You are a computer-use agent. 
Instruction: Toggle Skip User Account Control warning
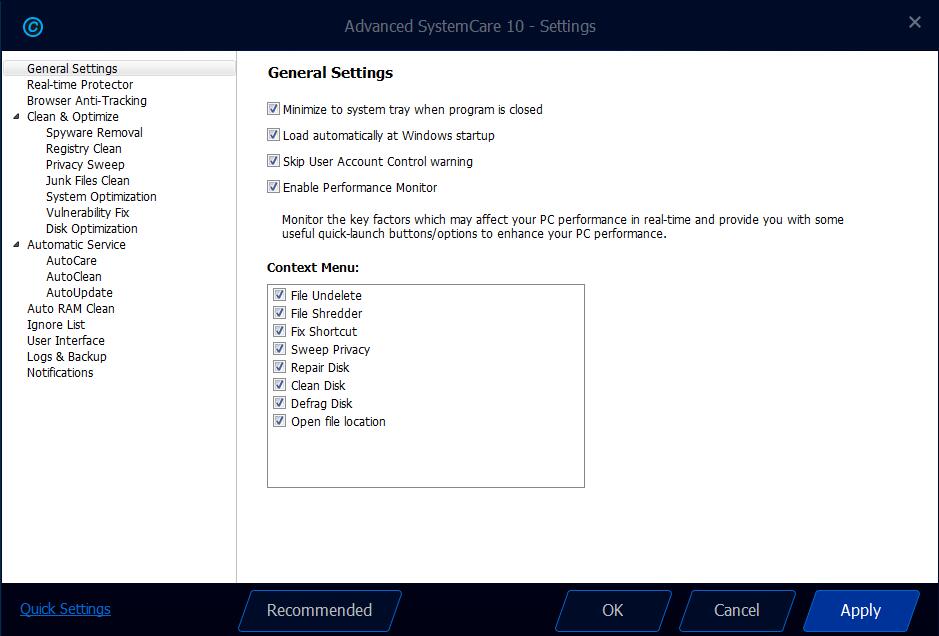[x=273, y=160]
